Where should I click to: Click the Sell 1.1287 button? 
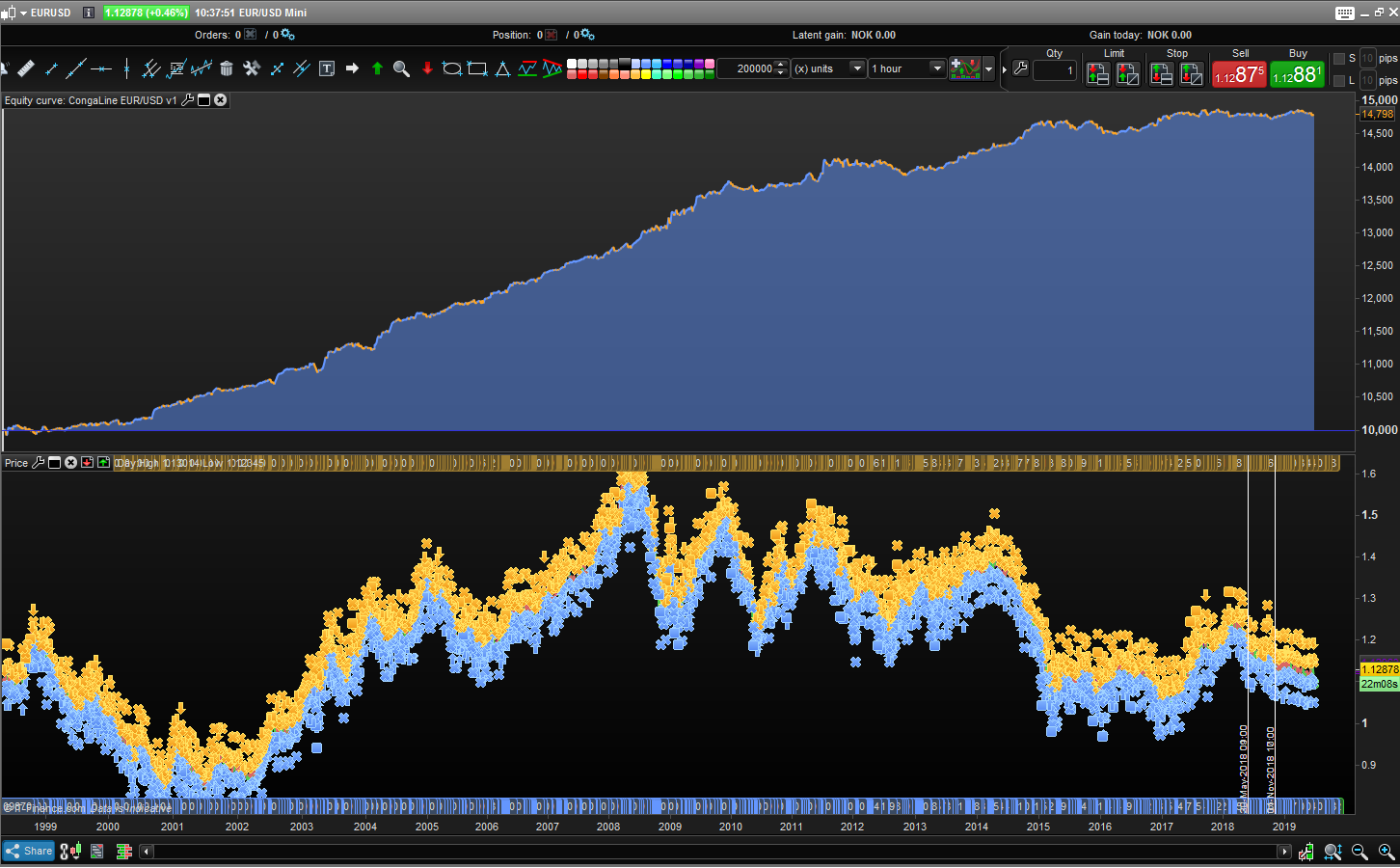(1239, 74)
